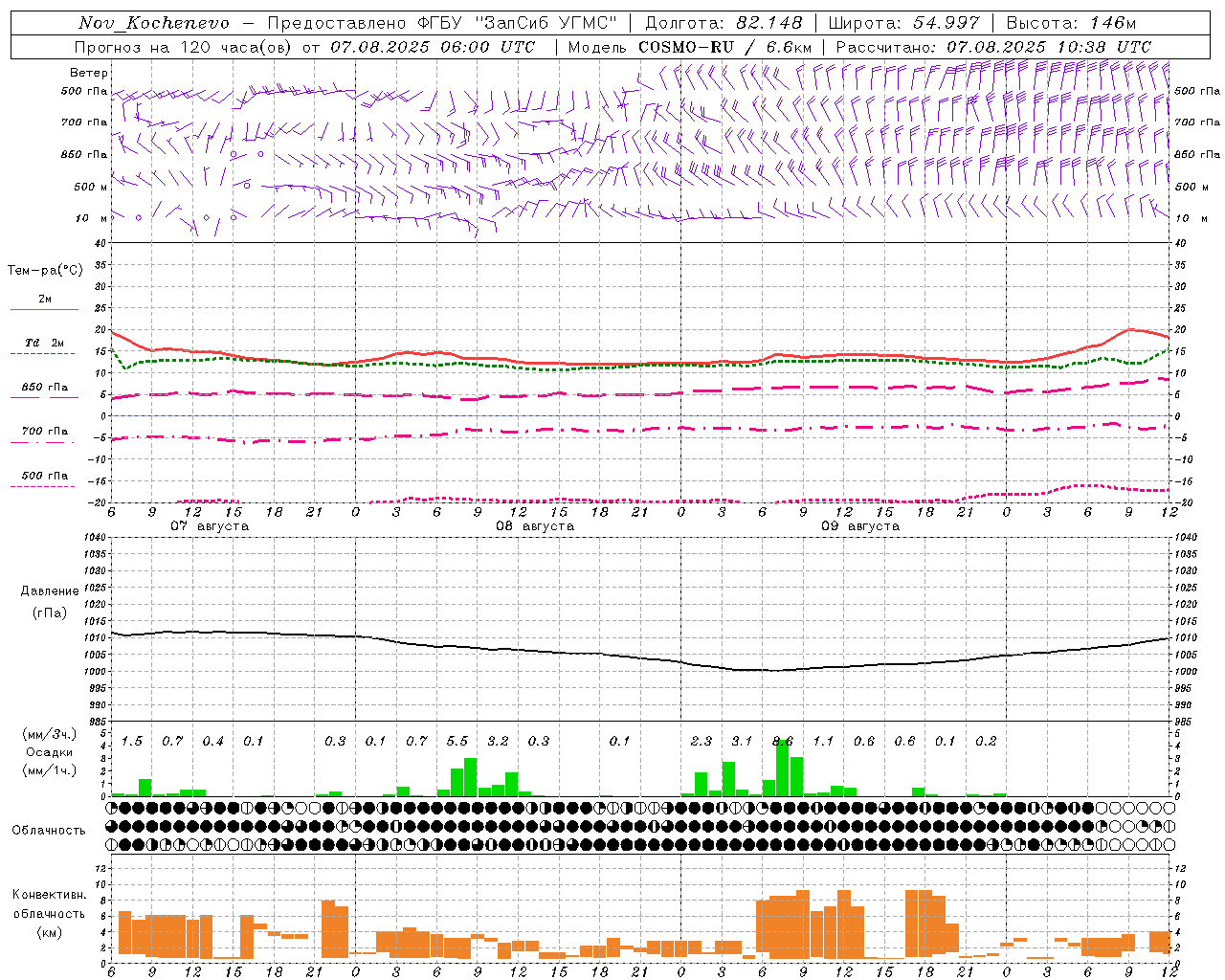The image size is (1225, 980).
Task: Click the '500 м' wind level label on left
Action: tap(91, 188)
